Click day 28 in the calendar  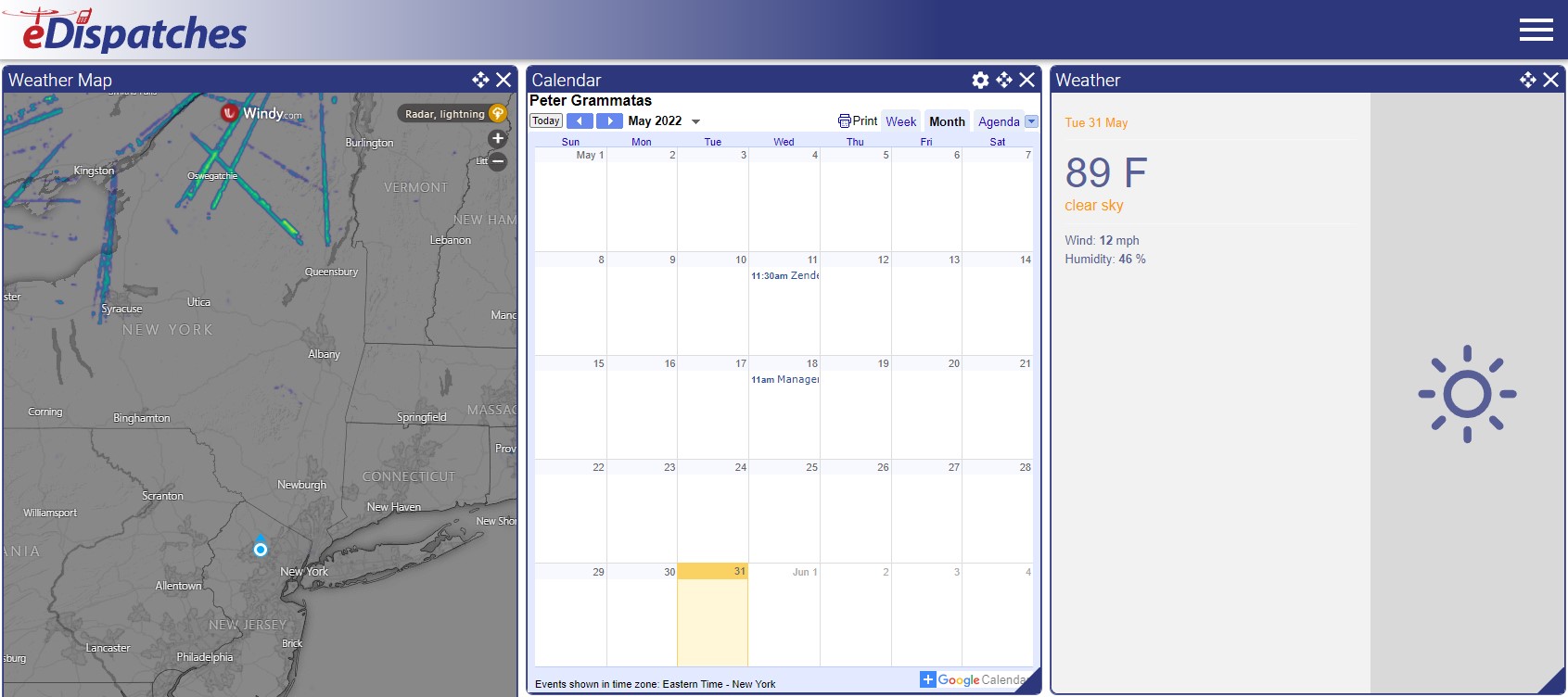point(1025,467)
